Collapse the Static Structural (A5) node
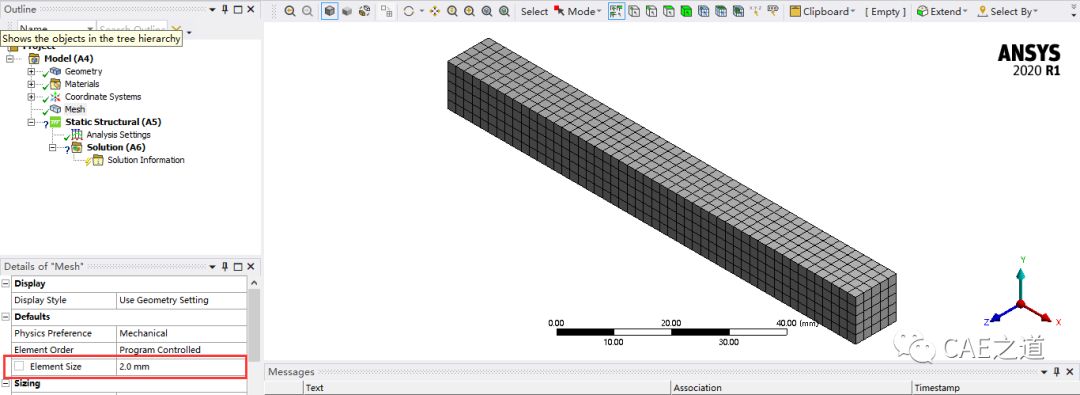This screenshot has height=395, width=1080. point(30,122)
